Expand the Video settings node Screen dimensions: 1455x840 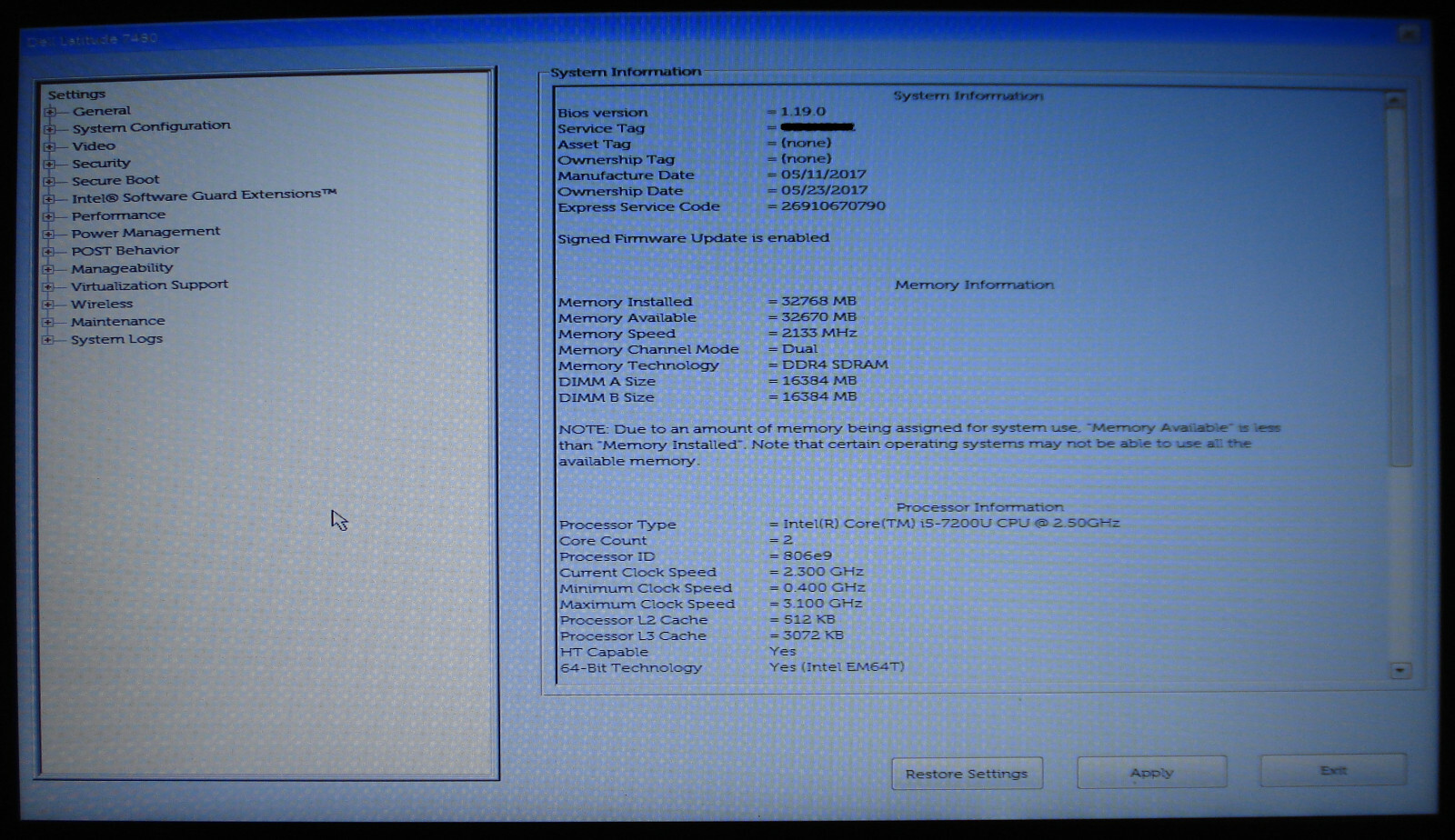(50, 146)
